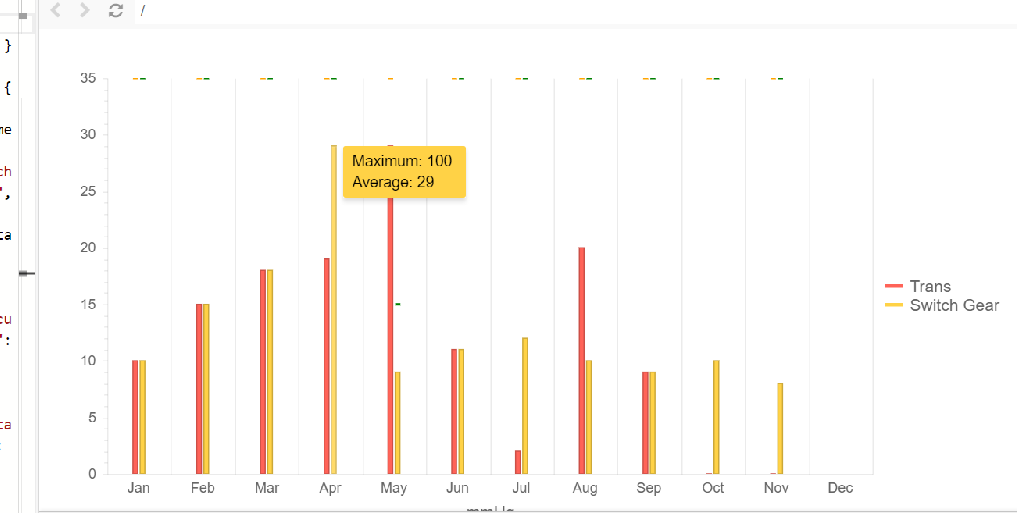Click the green marker beside the May bars
The height and width of the screenshot is (514, 1018).
[397, 304]
